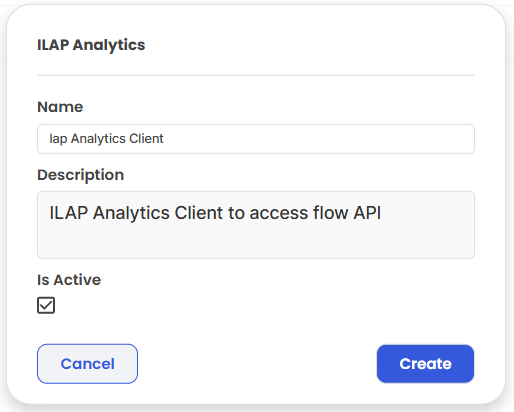This screenshot has height=412, width=514.
Task: Place cursor in 'ILAP Analytics Client to access flow API' text
Action: (x=215, y=213)
